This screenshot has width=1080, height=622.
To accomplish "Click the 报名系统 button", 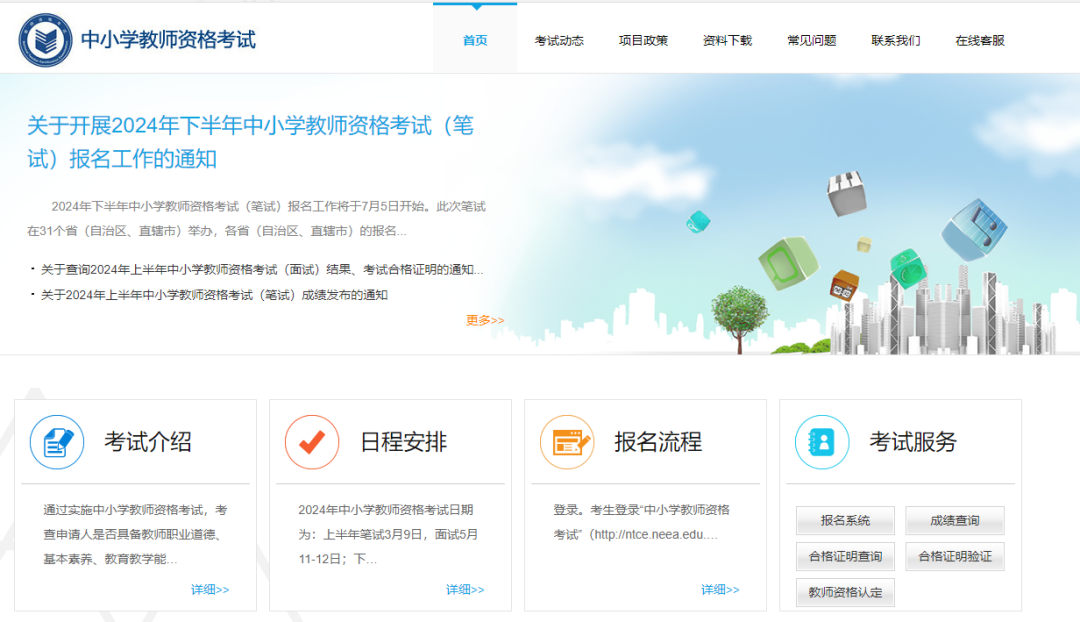I will 845,520.
